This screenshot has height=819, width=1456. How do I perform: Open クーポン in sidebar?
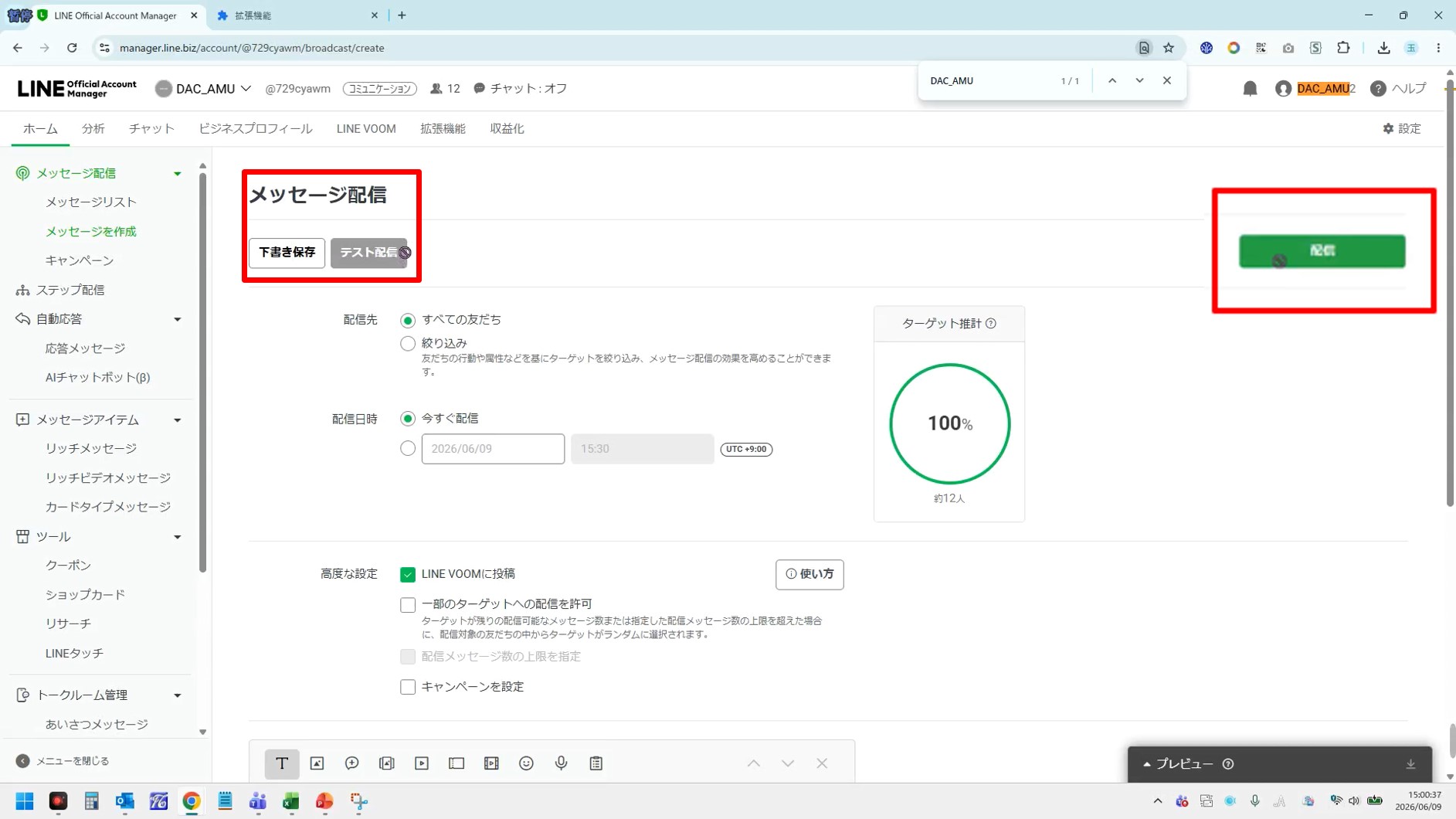[x=68, y=566]
